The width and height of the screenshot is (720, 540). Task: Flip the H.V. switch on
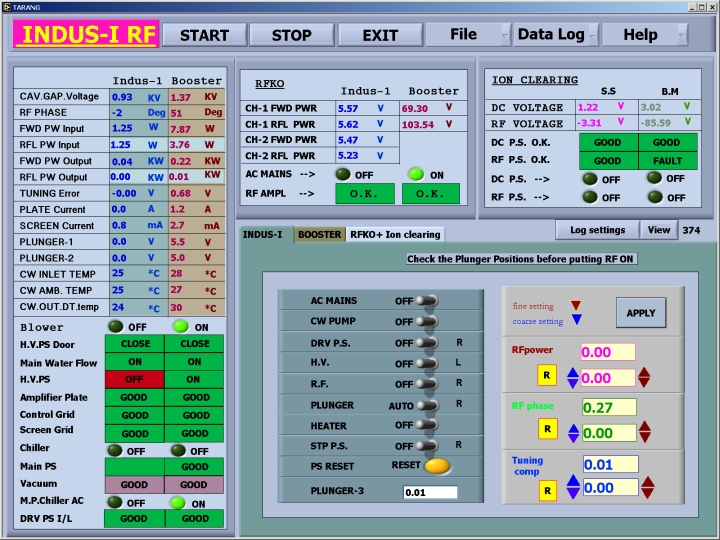click(x=427, y=363)
